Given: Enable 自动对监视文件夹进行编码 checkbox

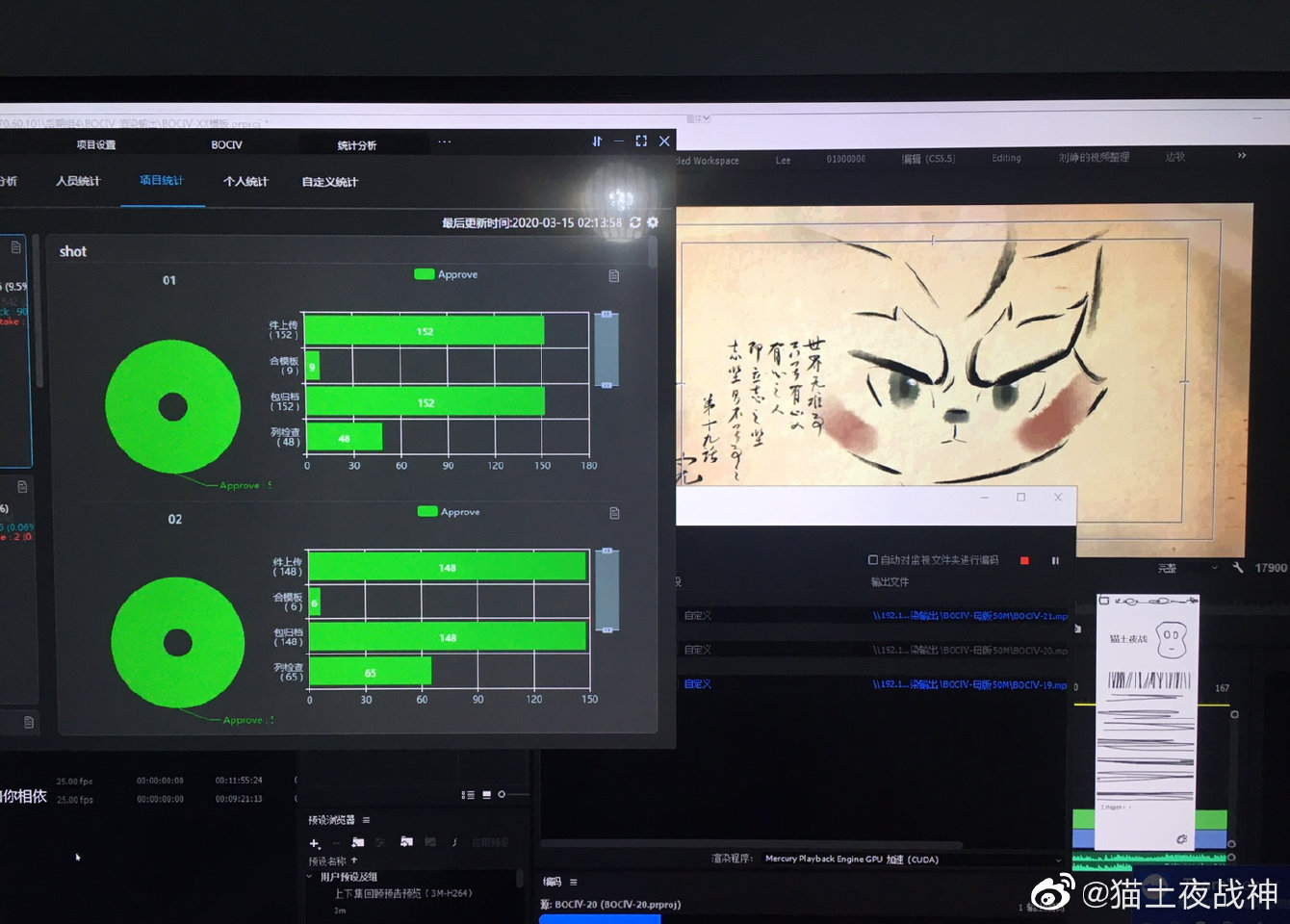Looking at the screenshot, I should [x=873, y=559].
